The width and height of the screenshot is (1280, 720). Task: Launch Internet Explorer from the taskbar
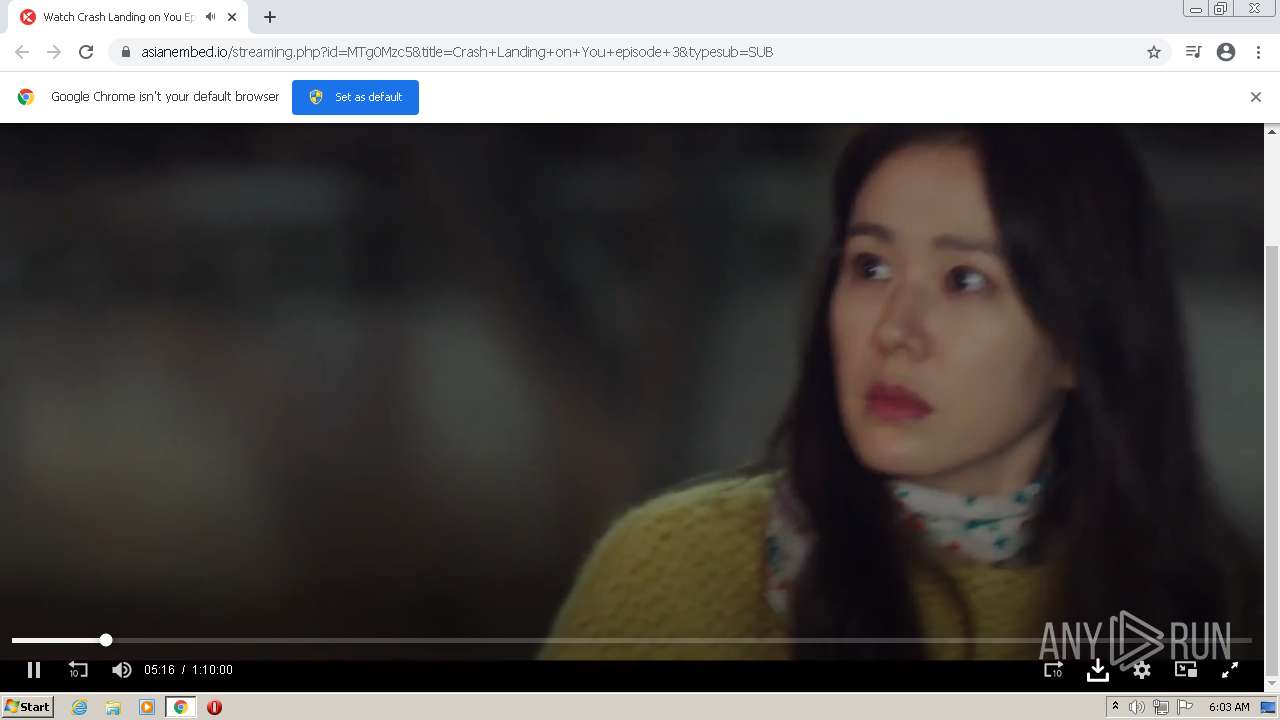pyautogui.click(x=80, y=707)
